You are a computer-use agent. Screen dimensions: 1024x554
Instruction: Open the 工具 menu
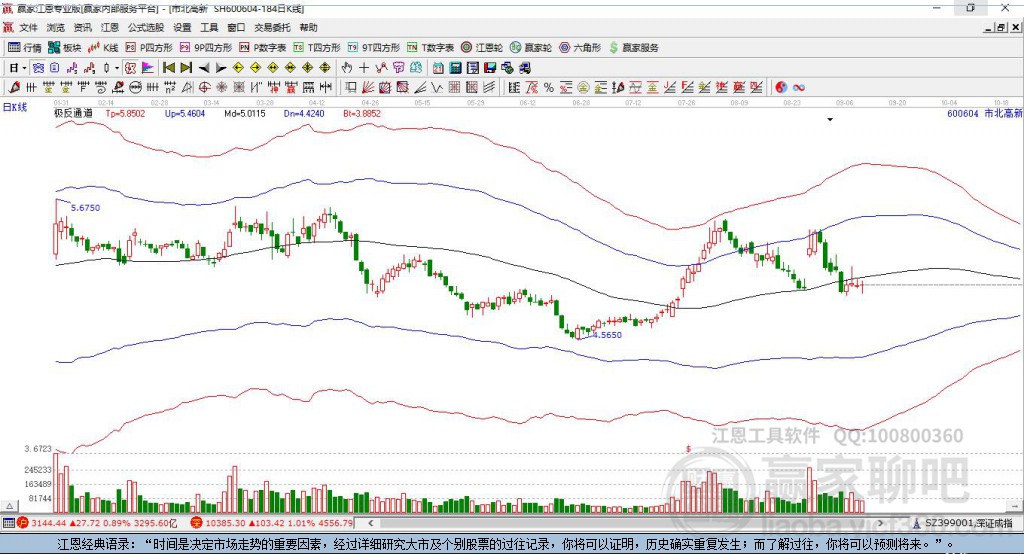pos(209,27)
